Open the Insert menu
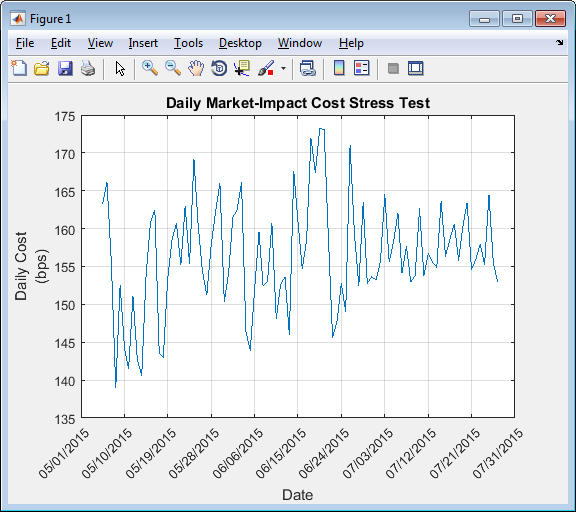This screenshot has height=512, width=576. point(143,43)
